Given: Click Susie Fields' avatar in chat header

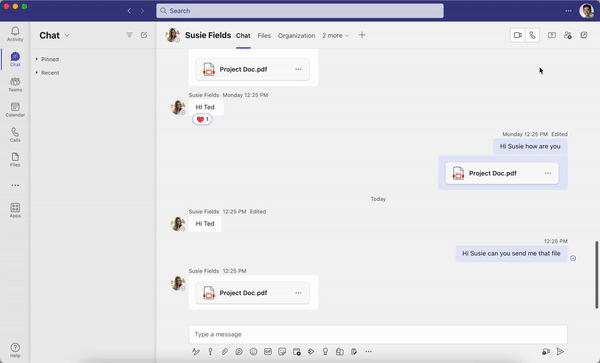Looking at the screenshot, I should pos(173,35).
